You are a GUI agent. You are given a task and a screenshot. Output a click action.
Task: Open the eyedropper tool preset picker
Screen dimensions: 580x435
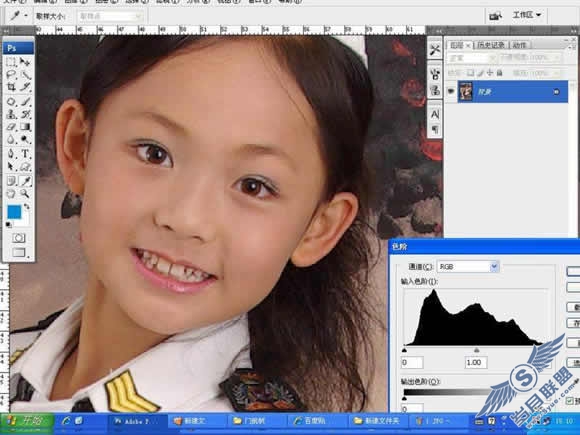click(18, 16)
